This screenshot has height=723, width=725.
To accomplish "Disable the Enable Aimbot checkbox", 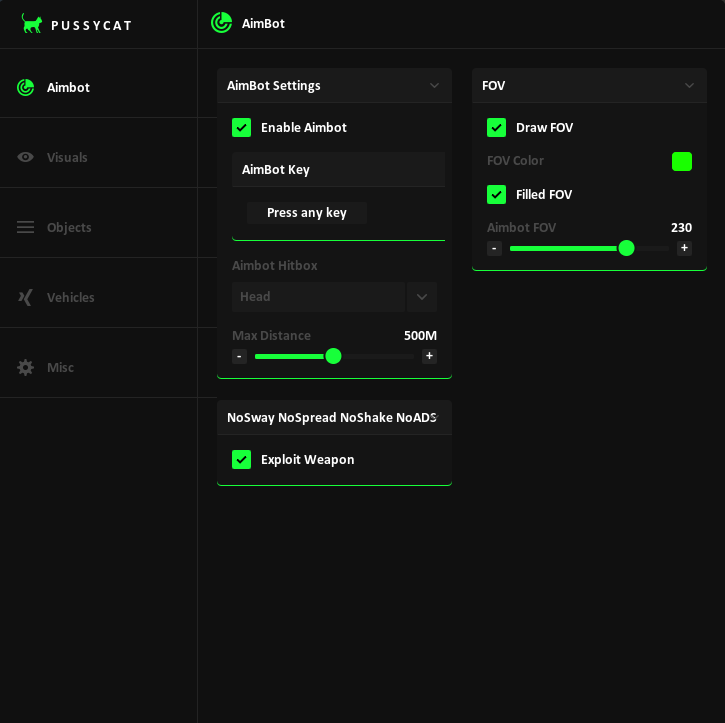I will [242, 127].
